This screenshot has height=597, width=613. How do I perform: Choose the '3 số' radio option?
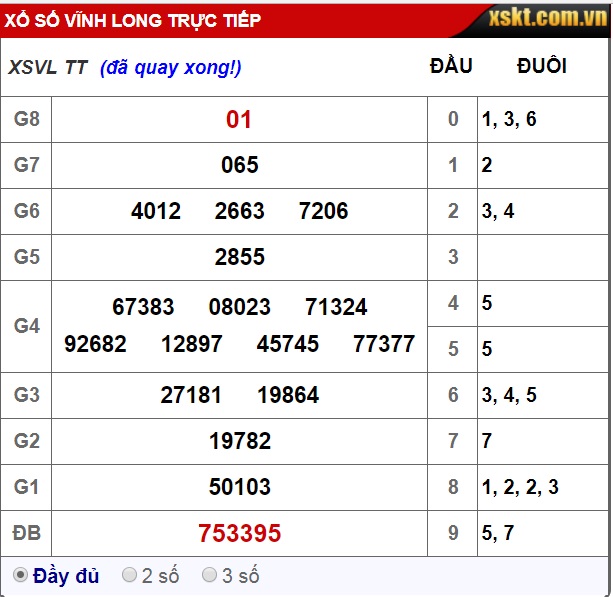(x=210, y=575)
